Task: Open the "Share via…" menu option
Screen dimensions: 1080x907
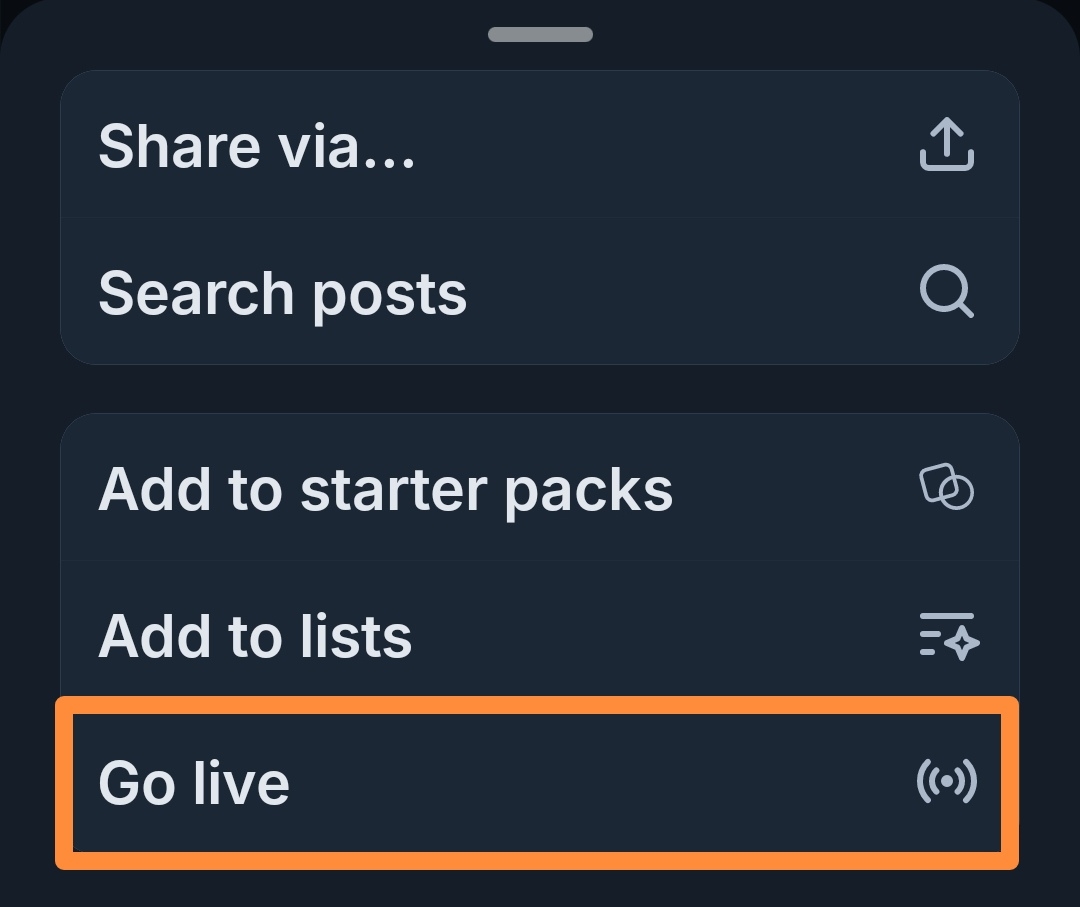Action: coord(540,146)
